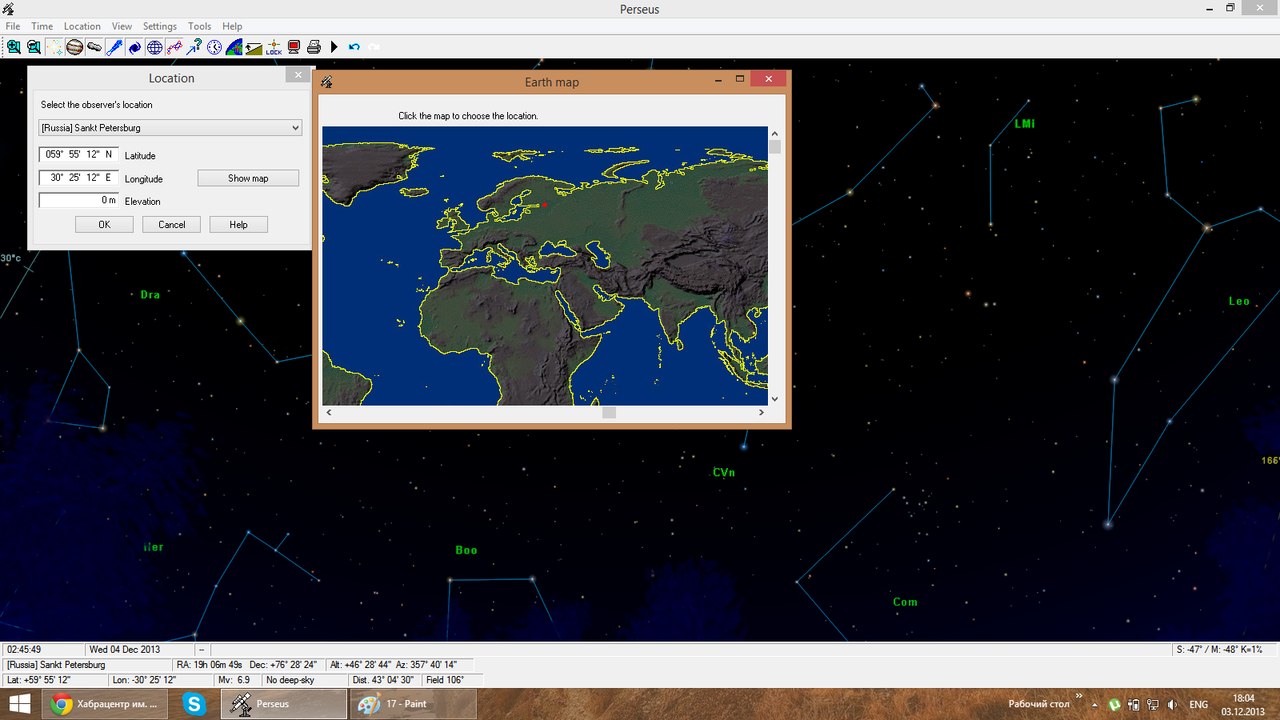The height and width of the screenshot is (720, 1280).
Task: Click the ENG language indicator
Action: coord(1198,704)
